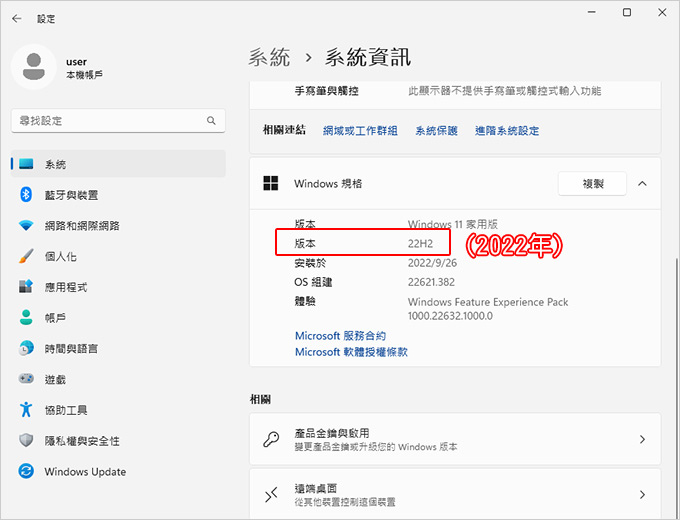Click the 2022/9/26 install date

coord(432,263)
